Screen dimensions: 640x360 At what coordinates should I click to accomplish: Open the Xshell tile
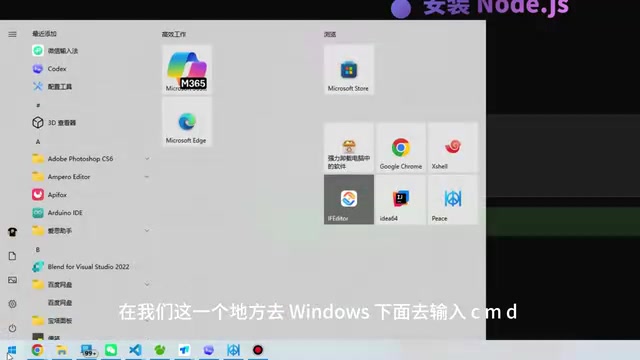click(x=453, y=147)
